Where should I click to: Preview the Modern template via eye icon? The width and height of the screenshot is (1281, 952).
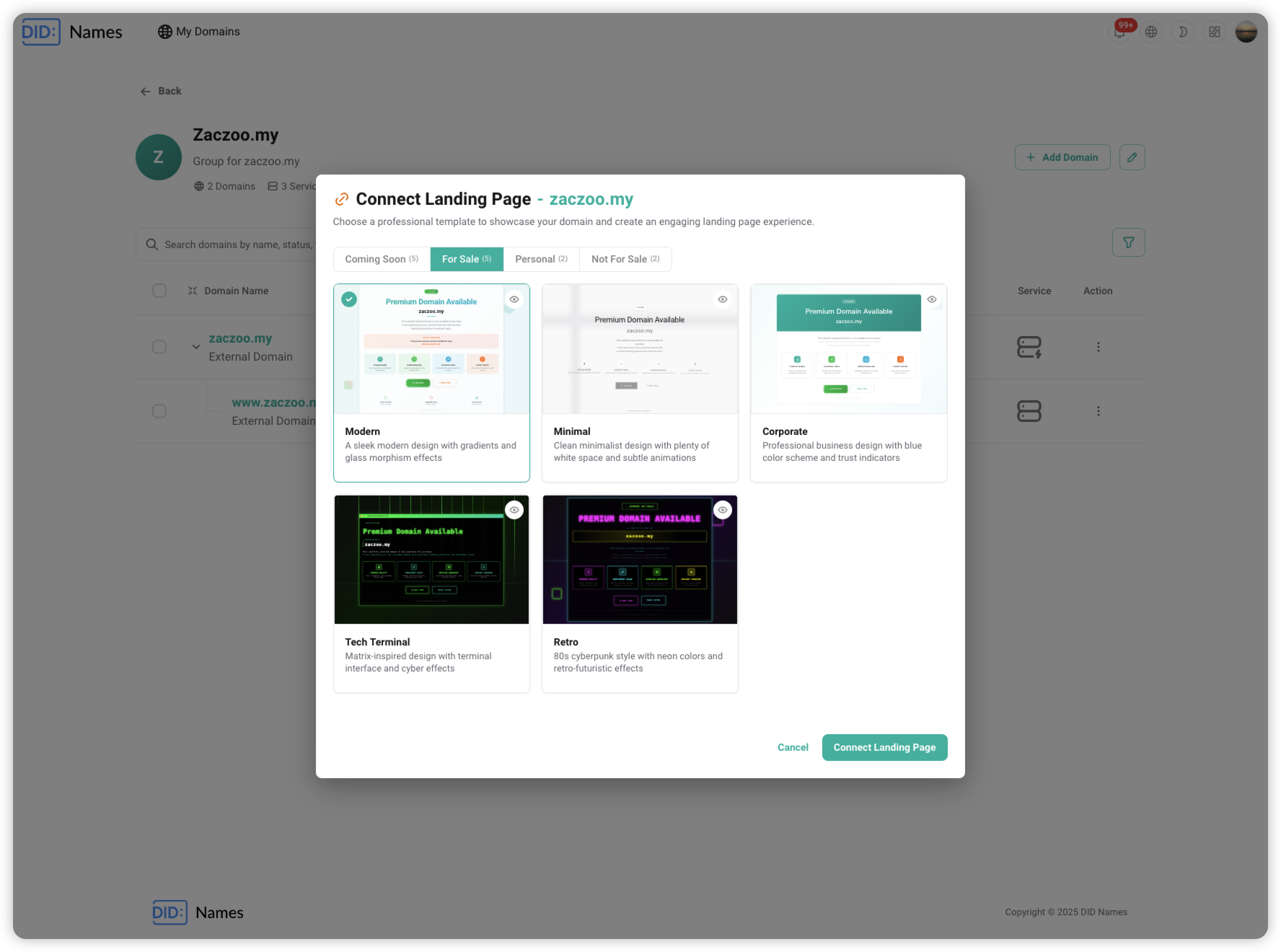click(x=514, y=299)
